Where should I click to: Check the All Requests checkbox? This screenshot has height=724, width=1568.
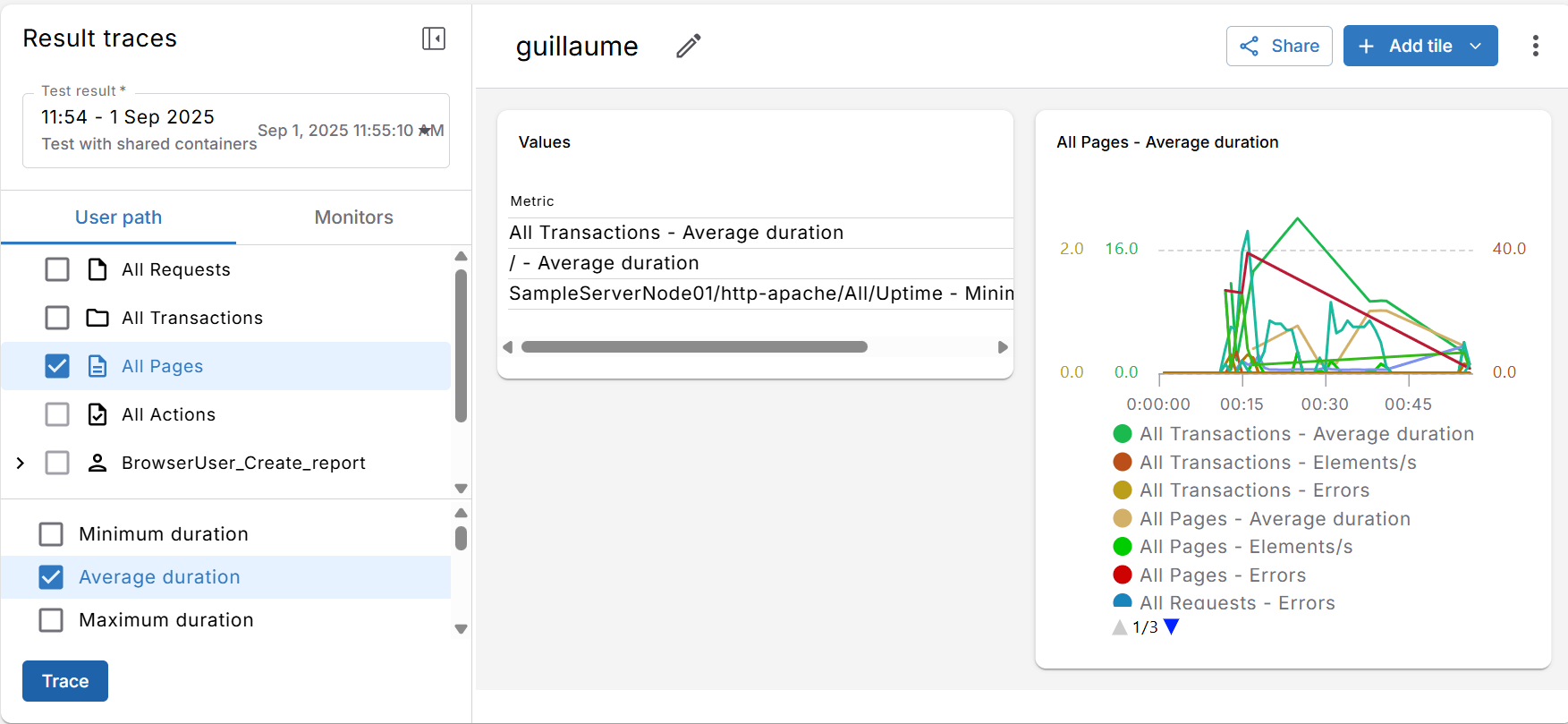click(x=57, y=269)
